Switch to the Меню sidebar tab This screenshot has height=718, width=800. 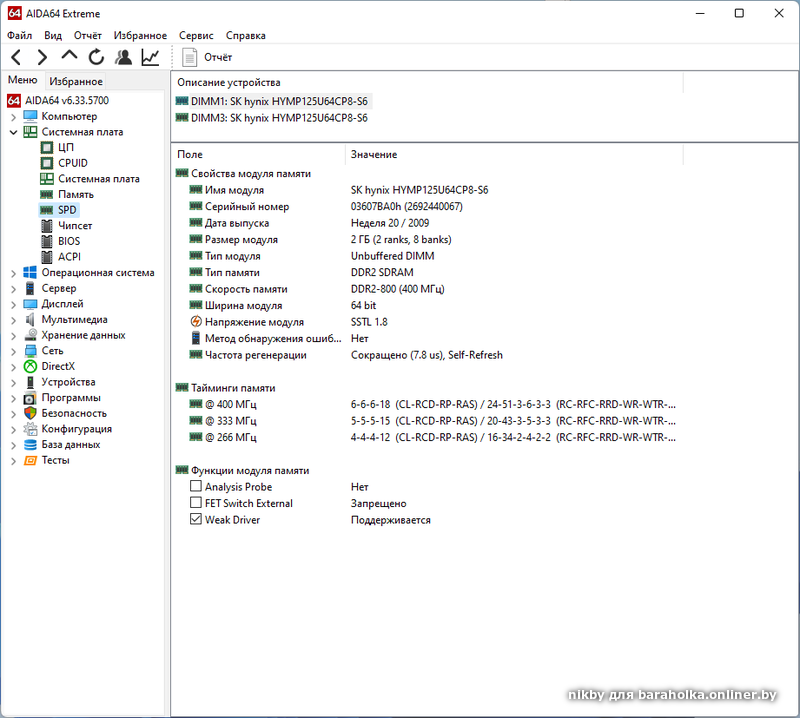(x=22, y=80)
